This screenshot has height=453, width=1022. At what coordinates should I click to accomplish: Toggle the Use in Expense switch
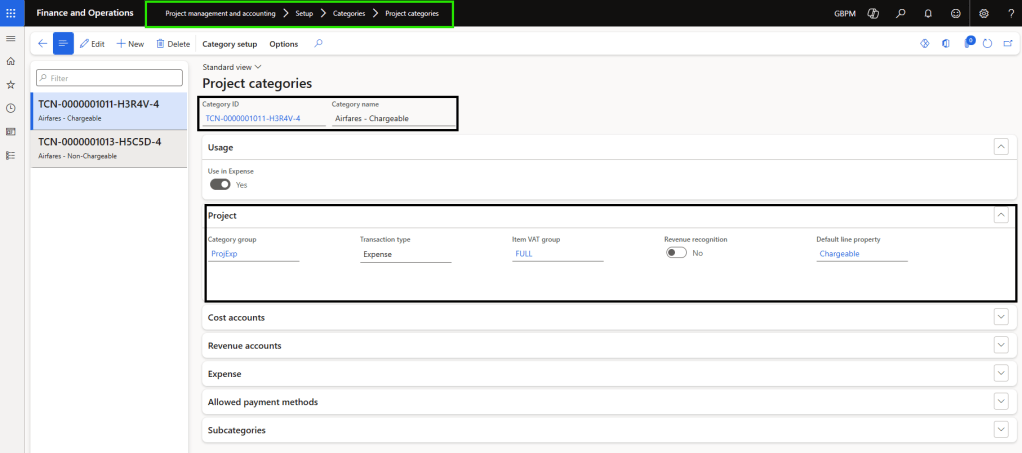(219, 184)
